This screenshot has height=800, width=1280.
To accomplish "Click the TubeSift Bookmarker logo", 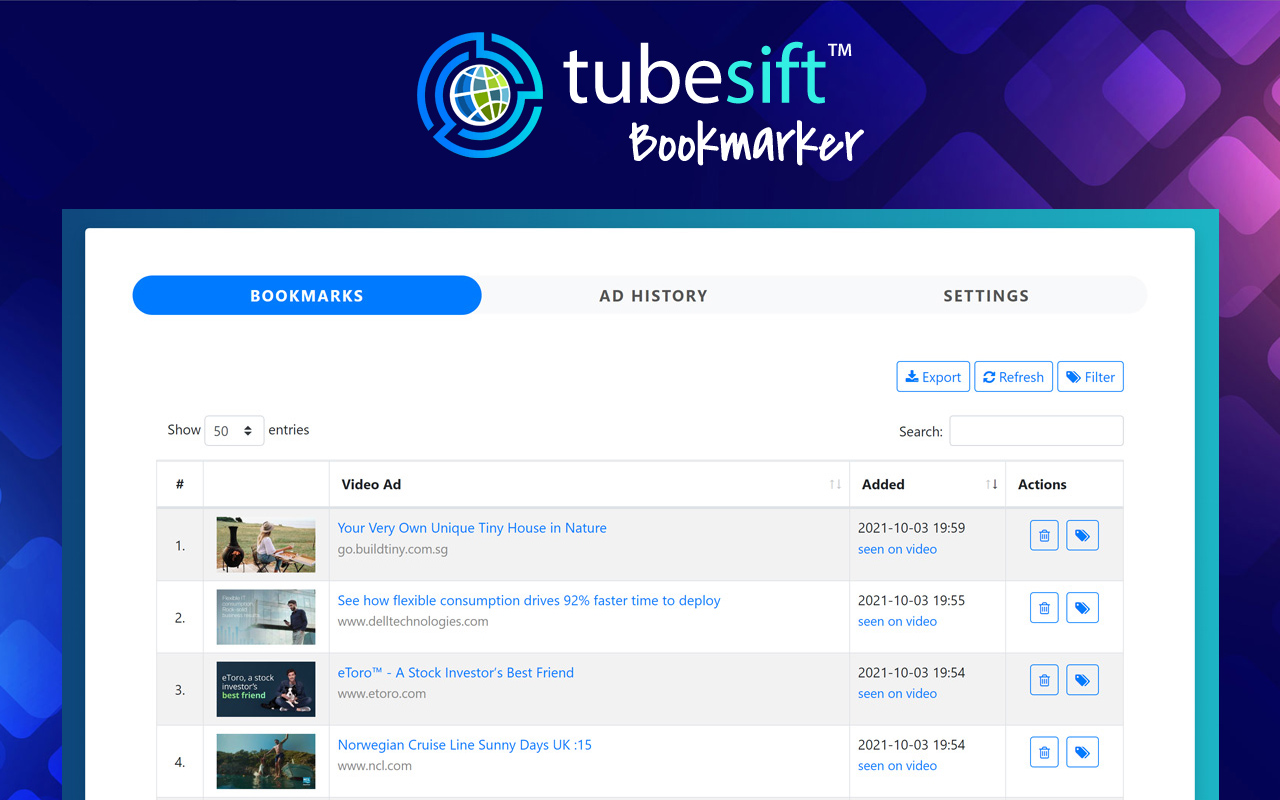I will click(x=640, y=97).
